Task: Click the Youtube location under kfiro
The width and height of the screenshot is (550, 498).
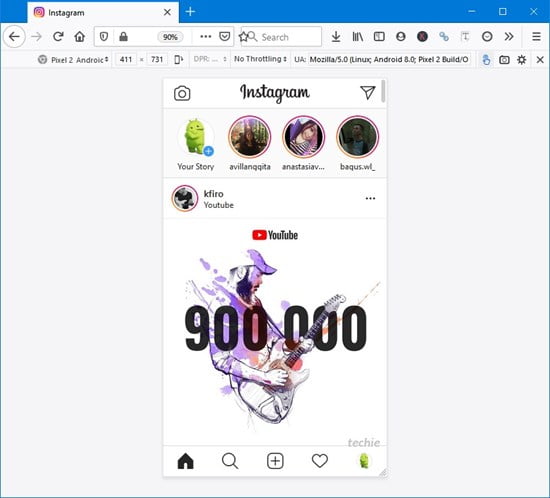Action: [219, 205]
